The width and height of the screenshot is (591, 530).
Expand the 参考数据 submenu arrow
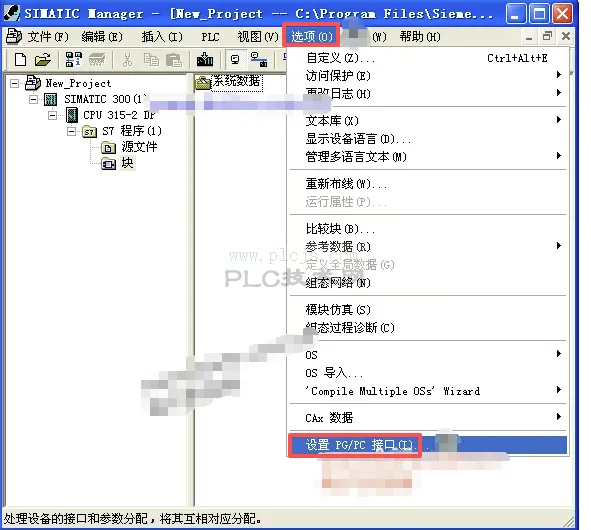559,245
